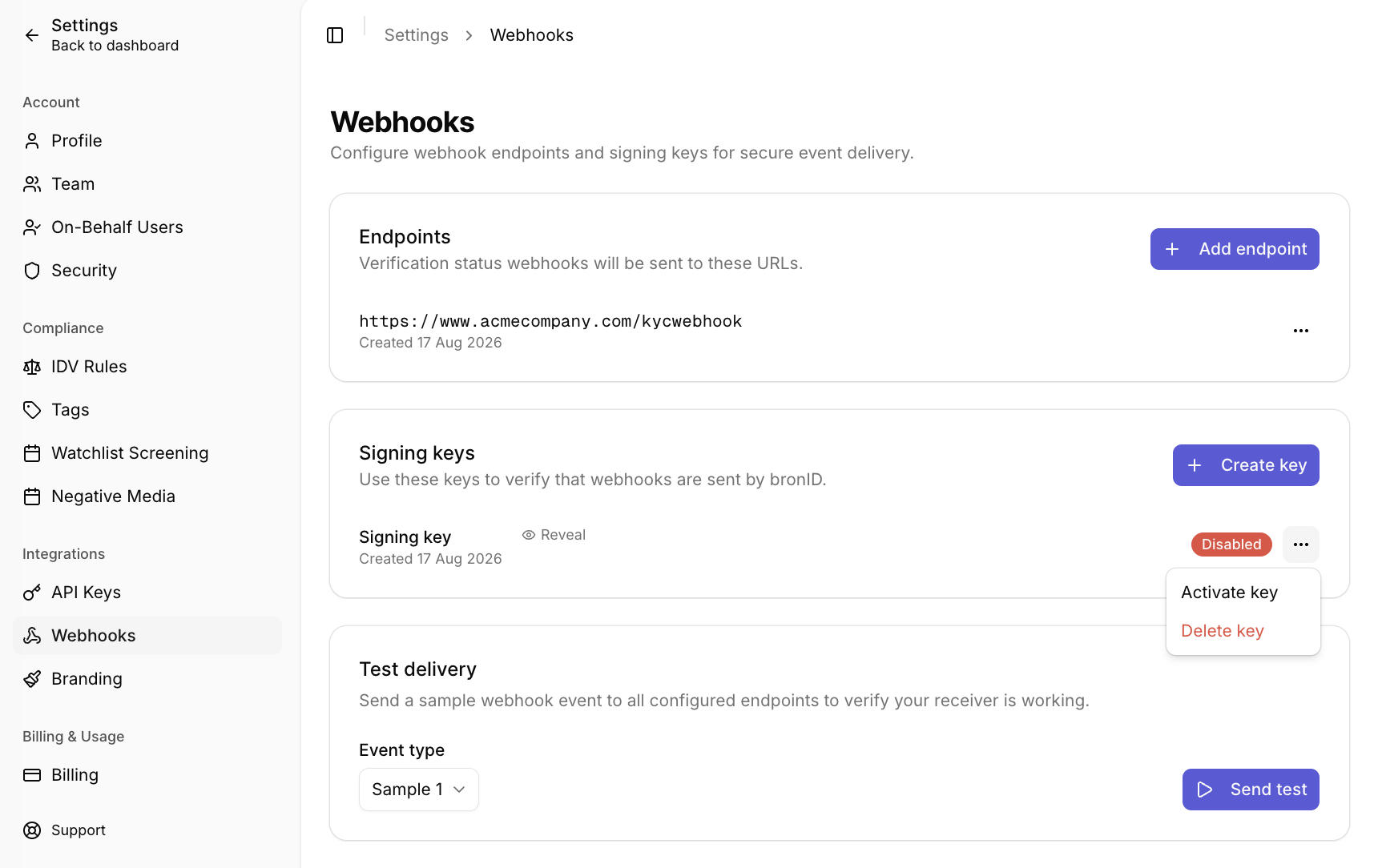The image size is (1378, 868).
Task: Open Support via its lifebuoy icon
Action: pyautogui.click(x=32, y=830)
